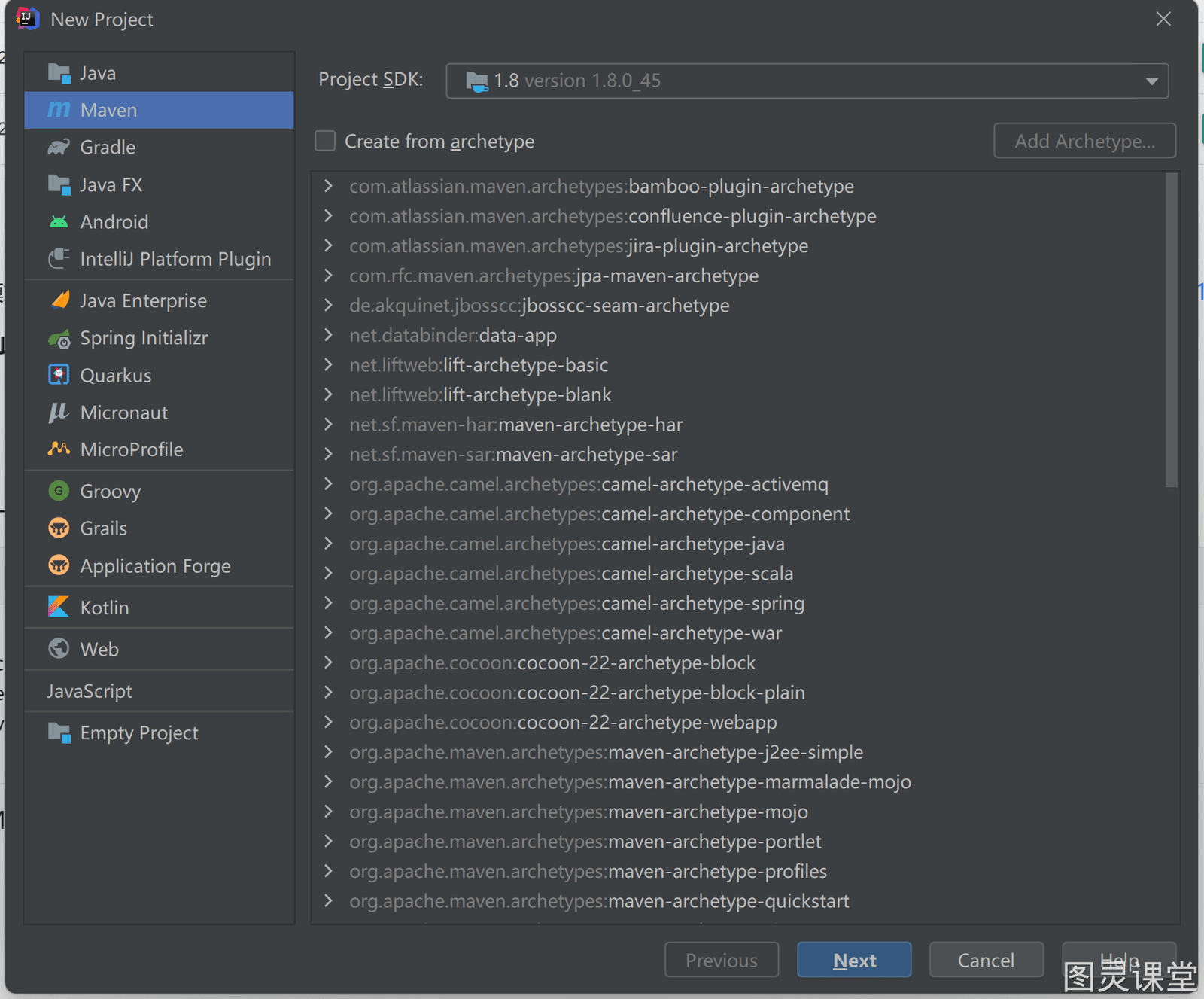Select camel-archetype-war archetype

pyautogui.click(x=566, y=633)
